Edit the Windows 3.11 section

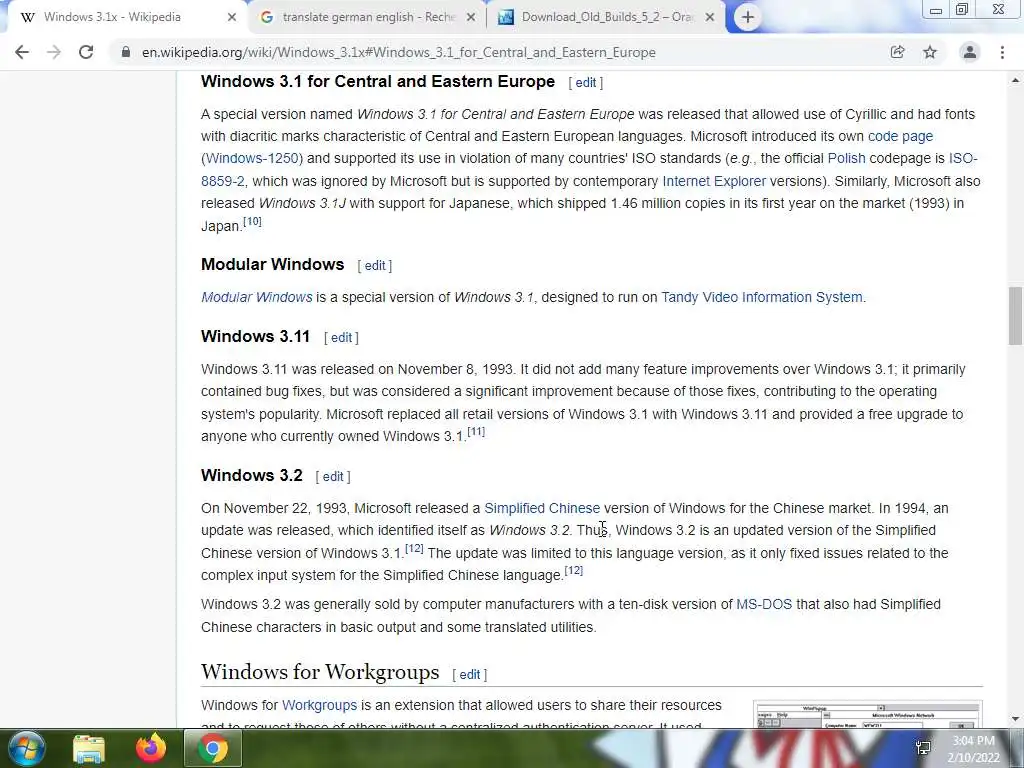click(342, 338)
